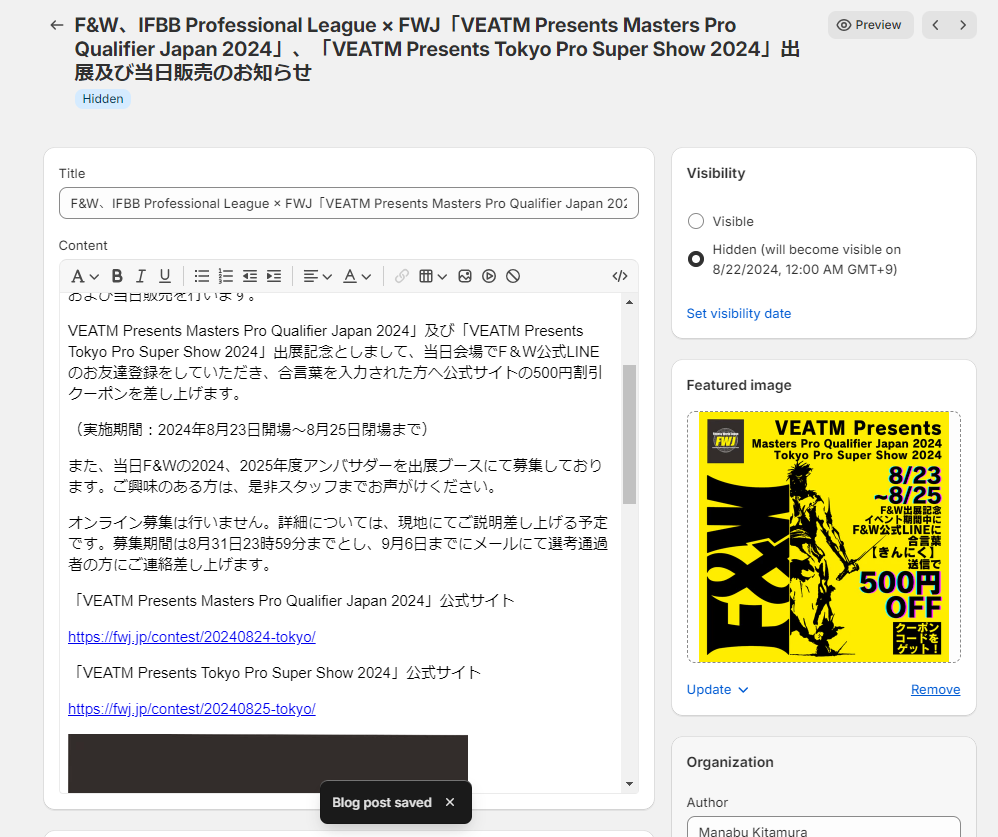Screen dimensions: 998x837
Task: Click the insert link icon
Action: click(402, 276)
